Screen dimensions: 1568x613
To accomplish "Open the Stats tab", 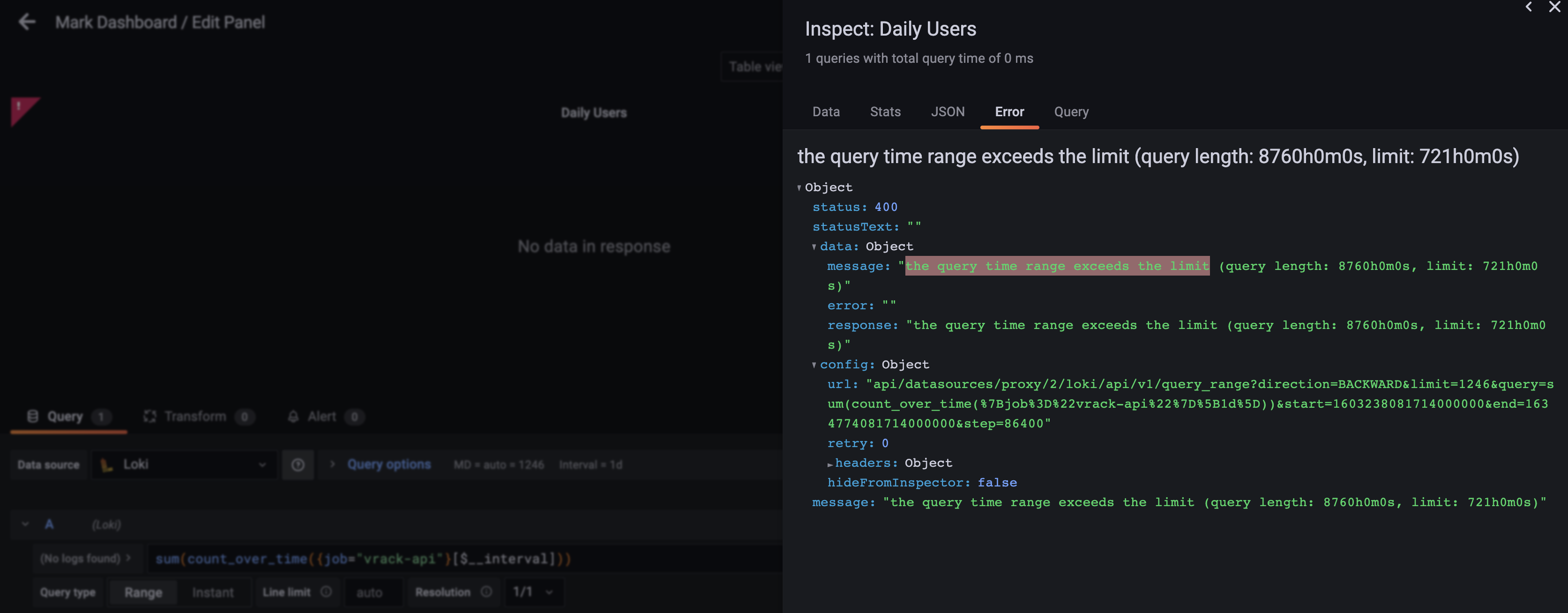I will coord(885,112).
